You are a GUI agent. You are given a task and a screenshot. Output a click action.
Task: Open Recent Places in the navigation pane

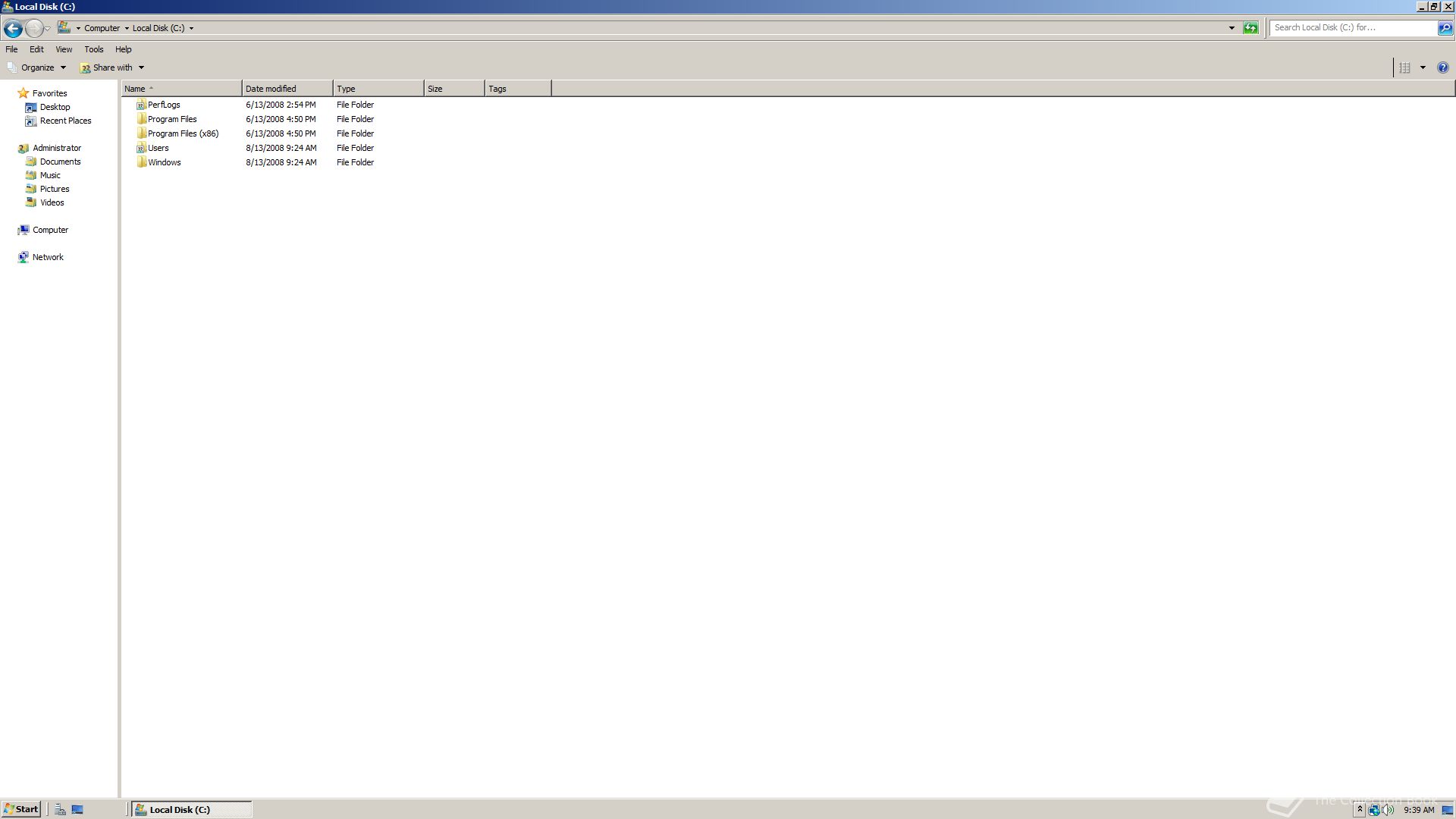point(65,121)
